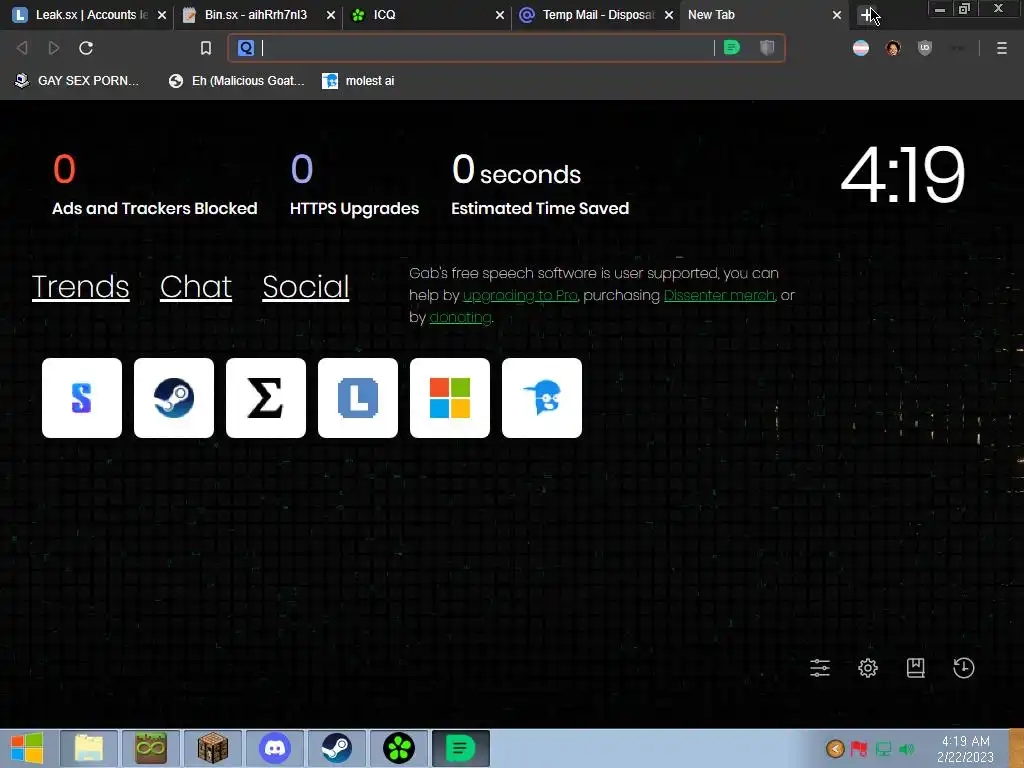This screenshot has height=768, width=1024.
Task: Close the Leak.sx tab
Action: point(162,14)
